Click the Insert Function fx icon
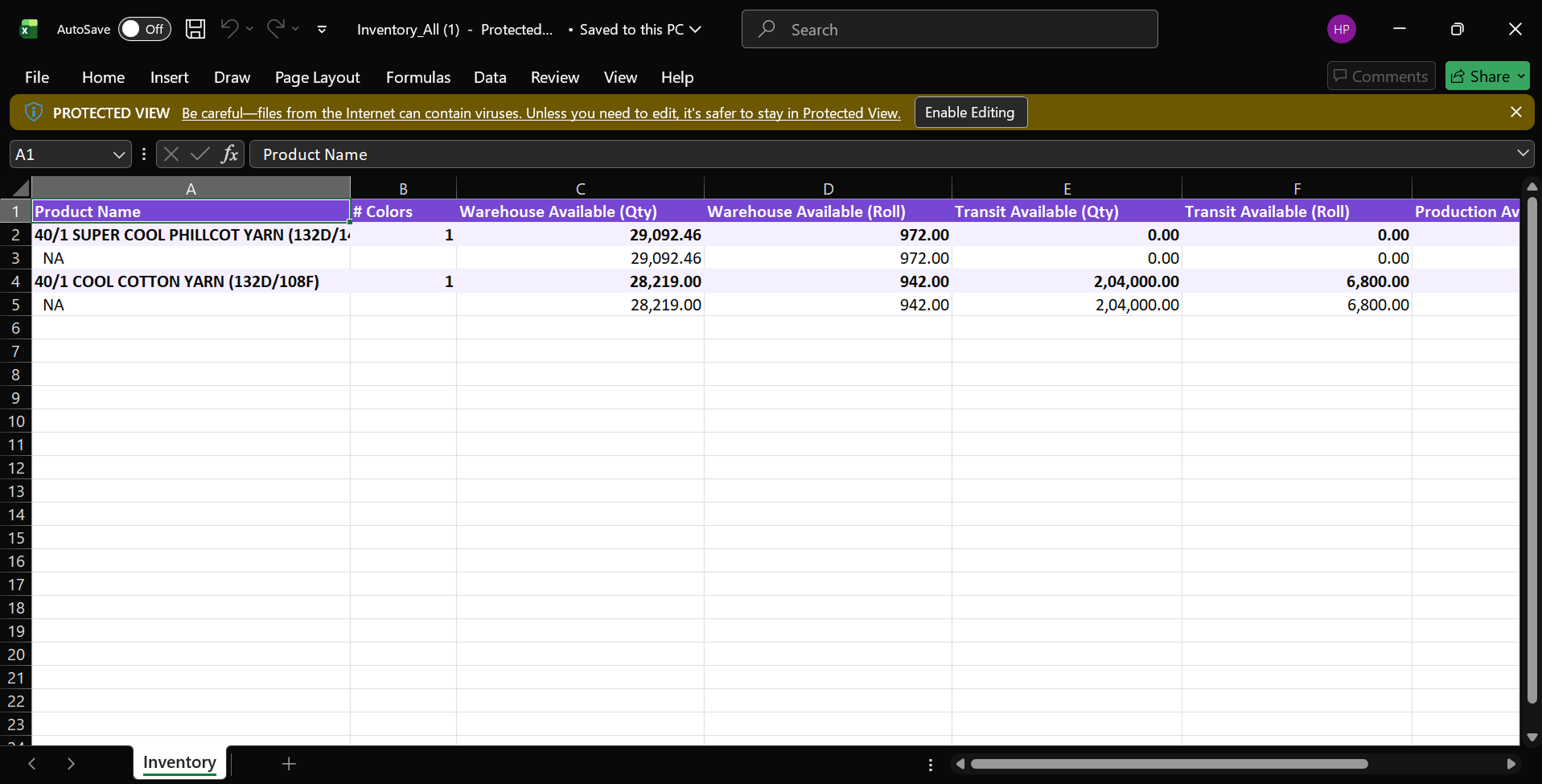This screenshot has height=784, width=1542. tap(230, 154)
